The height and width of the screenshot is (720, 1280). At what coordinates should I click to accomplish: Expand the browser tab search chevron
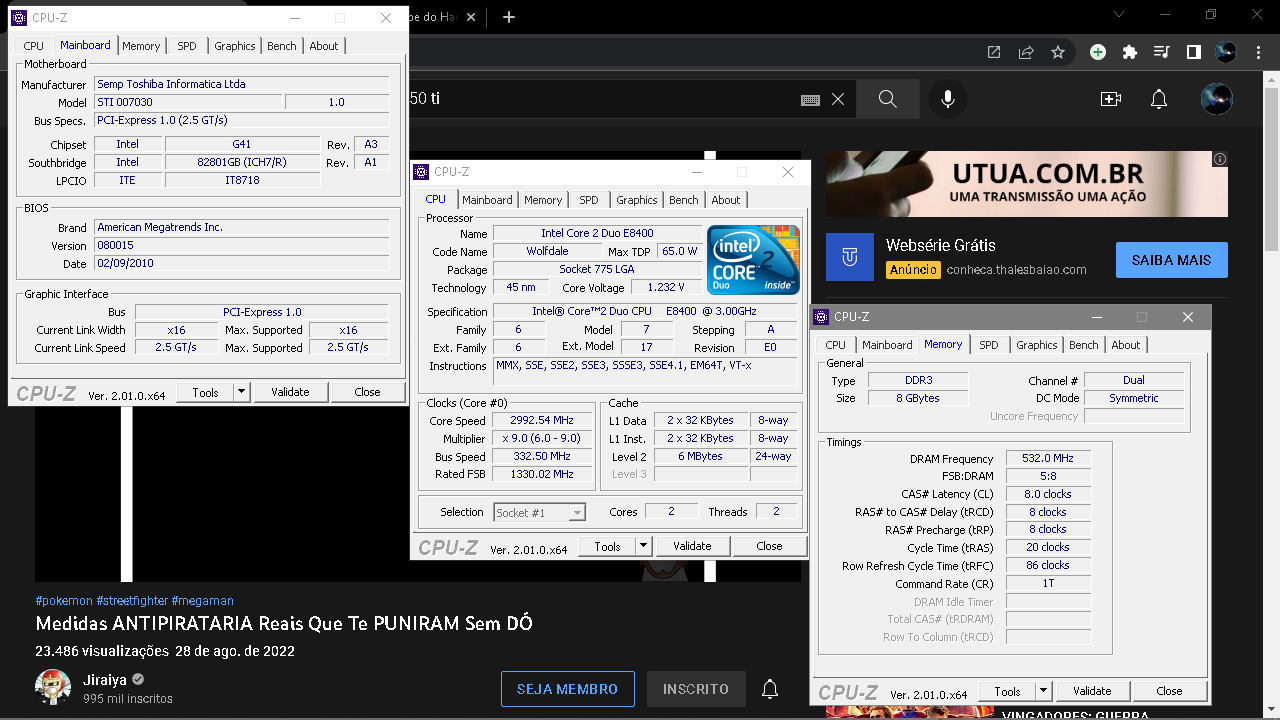pos(1119,15)
